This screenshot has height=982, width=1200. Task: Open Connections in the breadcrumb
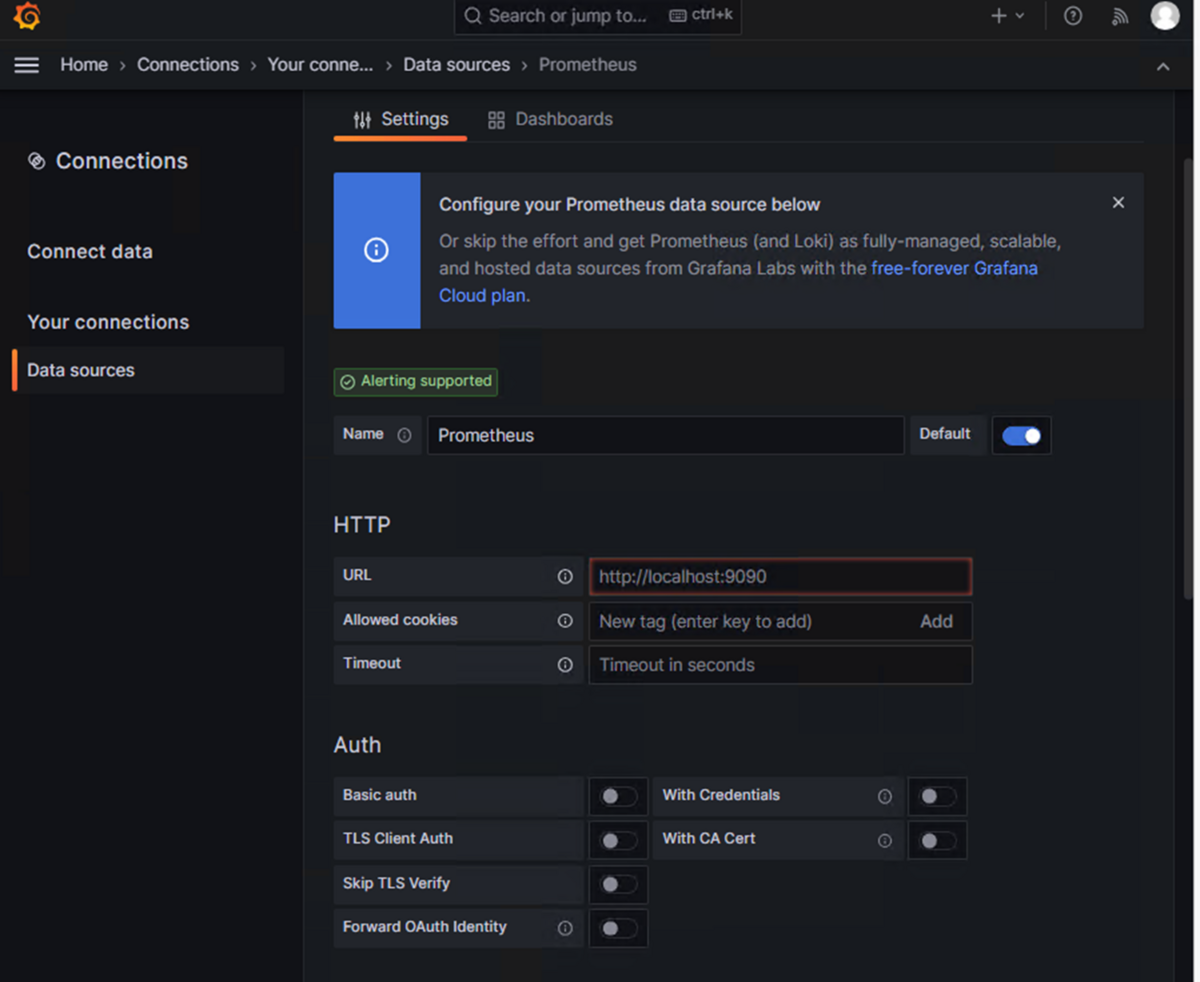(188, 65)
